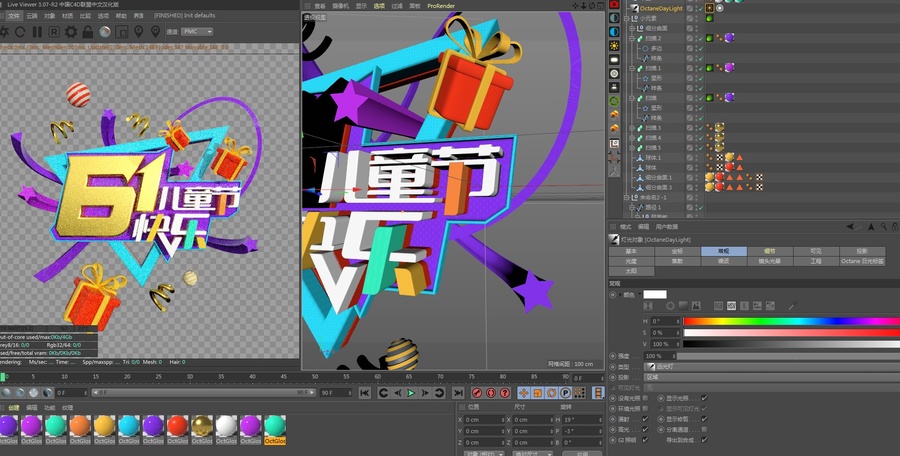
Task: Select the gold striped OctGlos material
Action: (x=202, y=430)
